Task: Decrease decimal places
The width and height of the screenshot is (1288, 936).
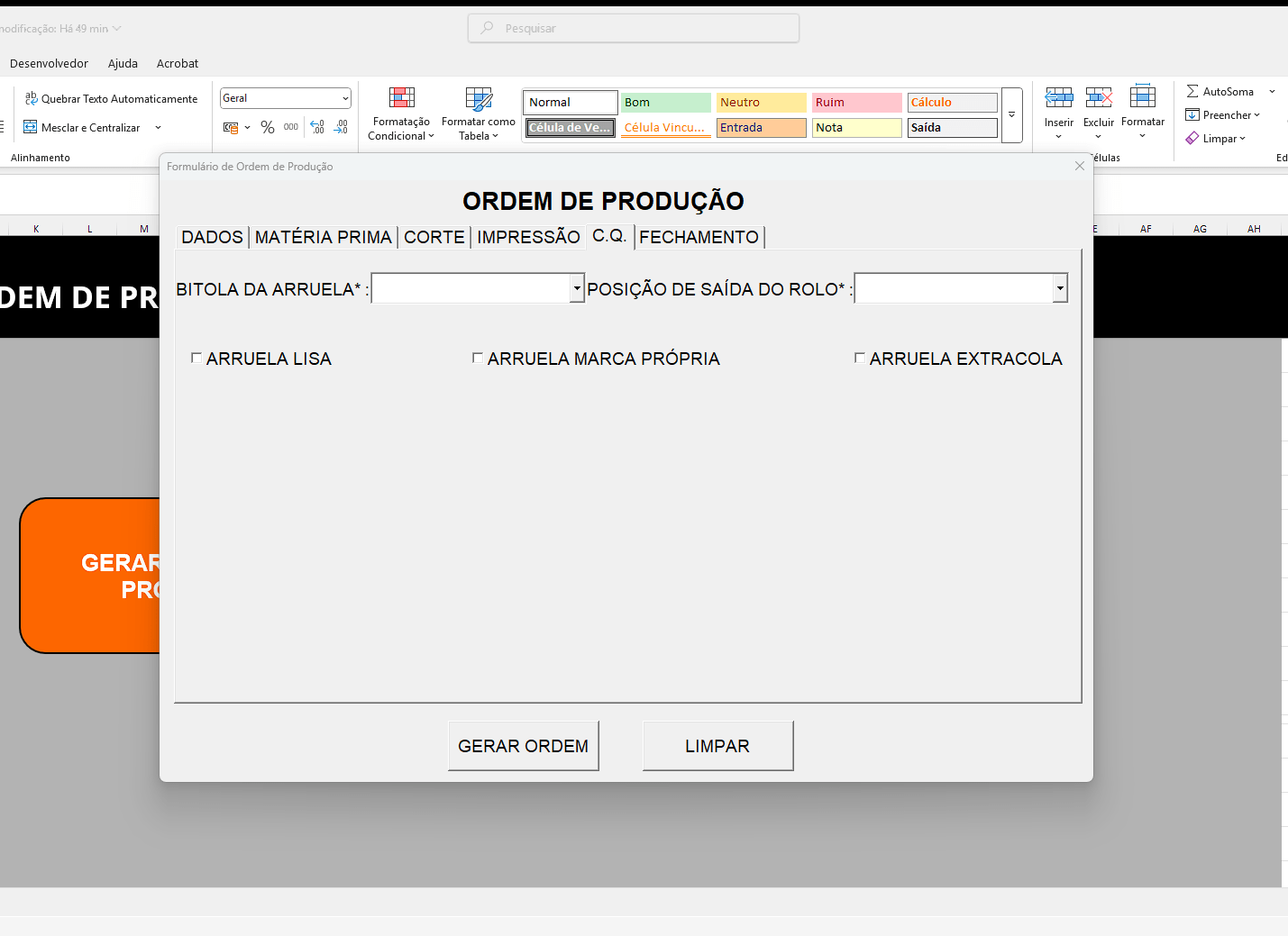Action: point(341,127)
